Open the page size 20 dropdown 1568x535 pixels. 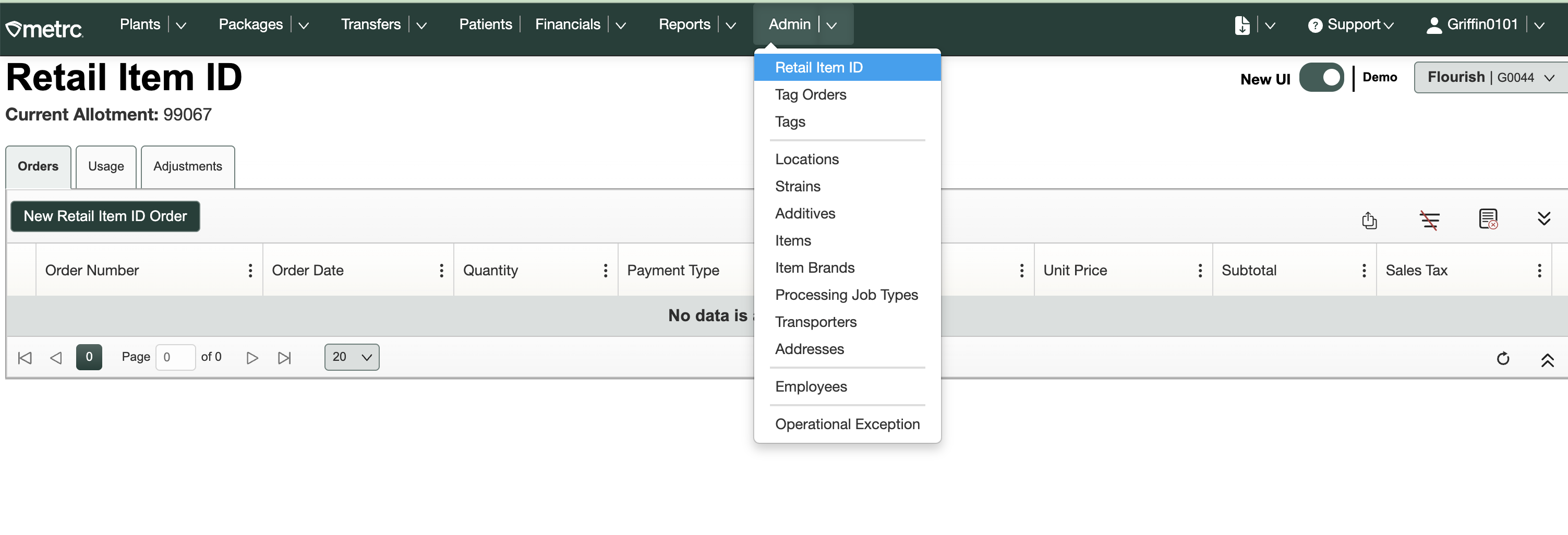351,357
